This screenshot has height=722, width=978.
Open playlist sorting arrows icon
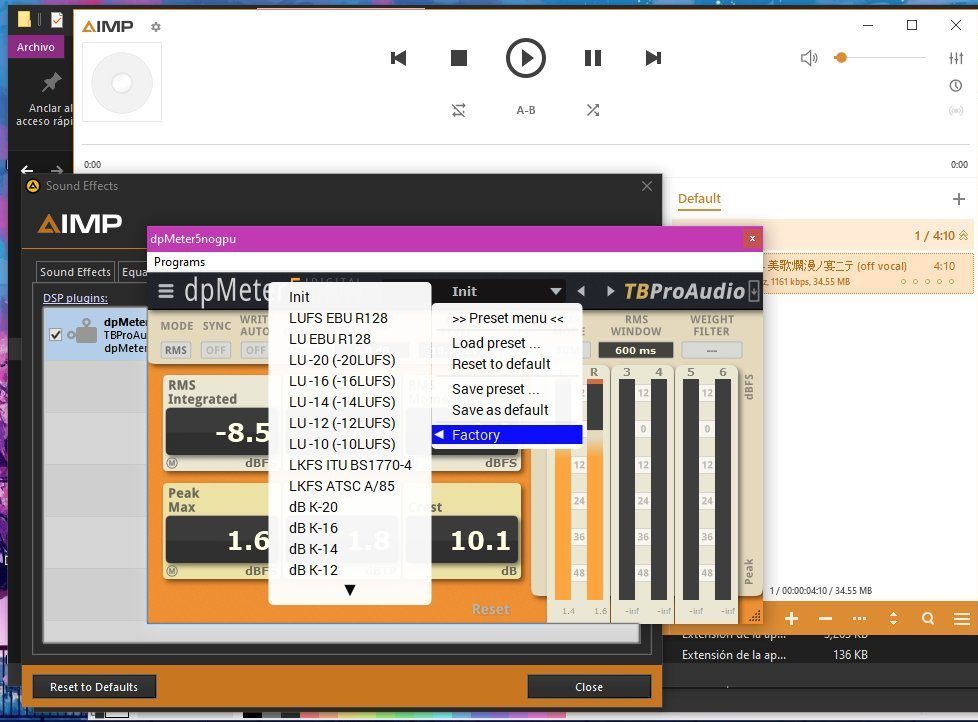[893, 619]
